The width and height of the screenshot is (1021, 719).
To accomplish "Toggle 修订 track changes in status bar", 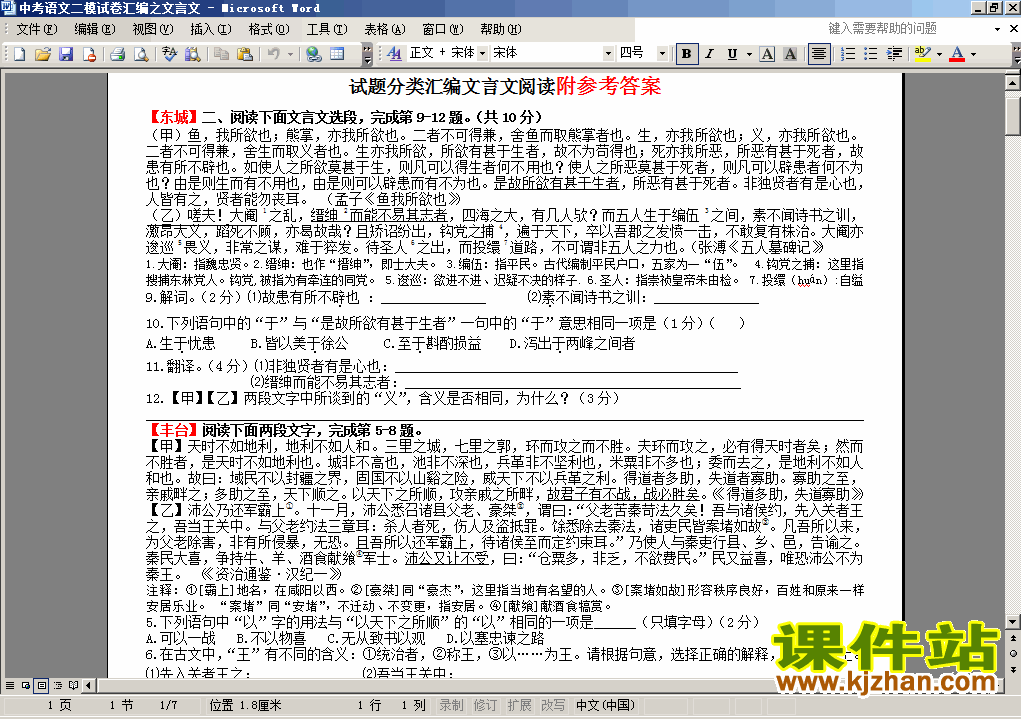I will 485,705.
